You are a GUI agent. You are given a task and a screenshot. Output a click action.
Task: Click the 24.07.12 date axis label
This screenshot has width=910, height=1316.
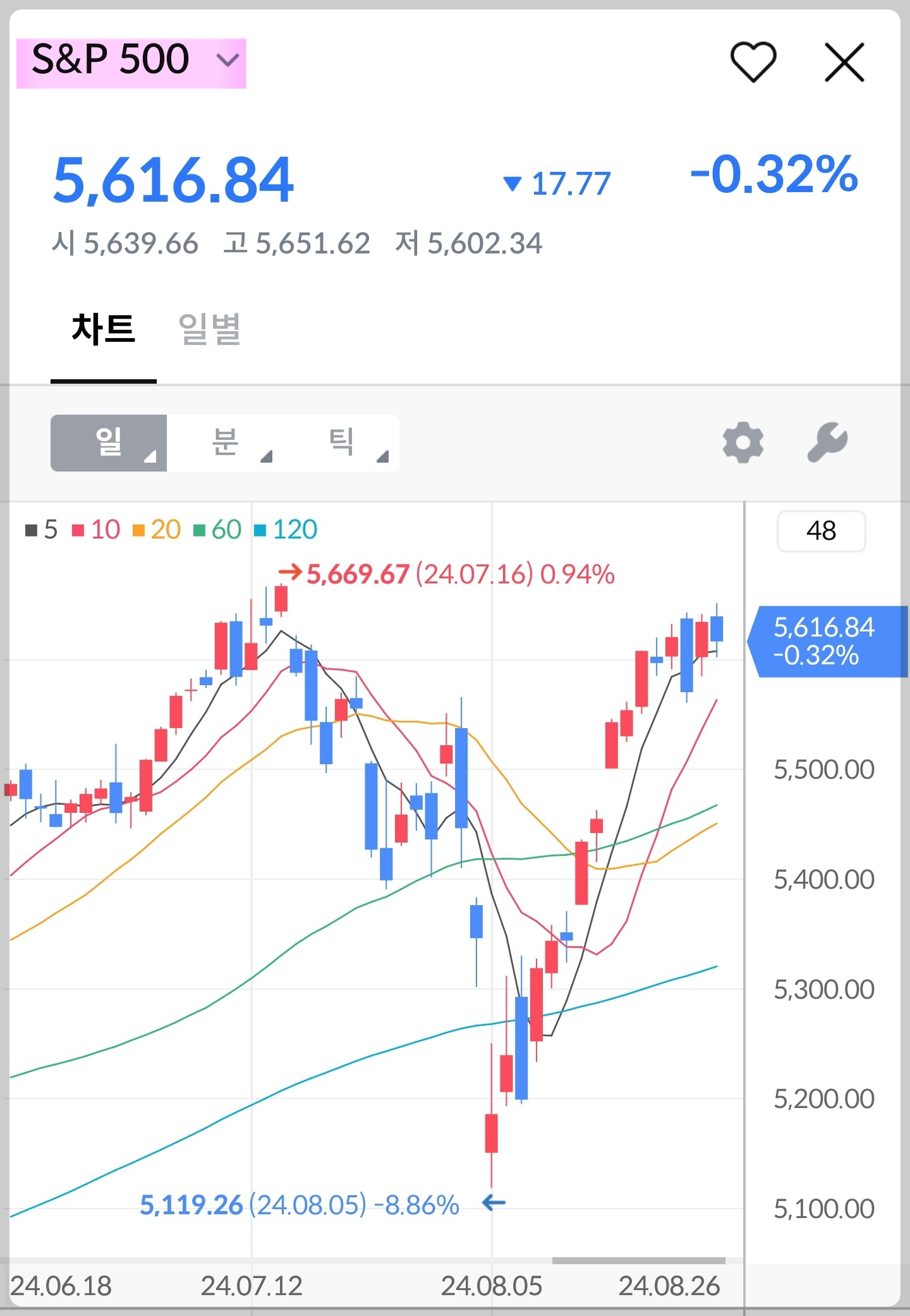(x=252, y=1286)
